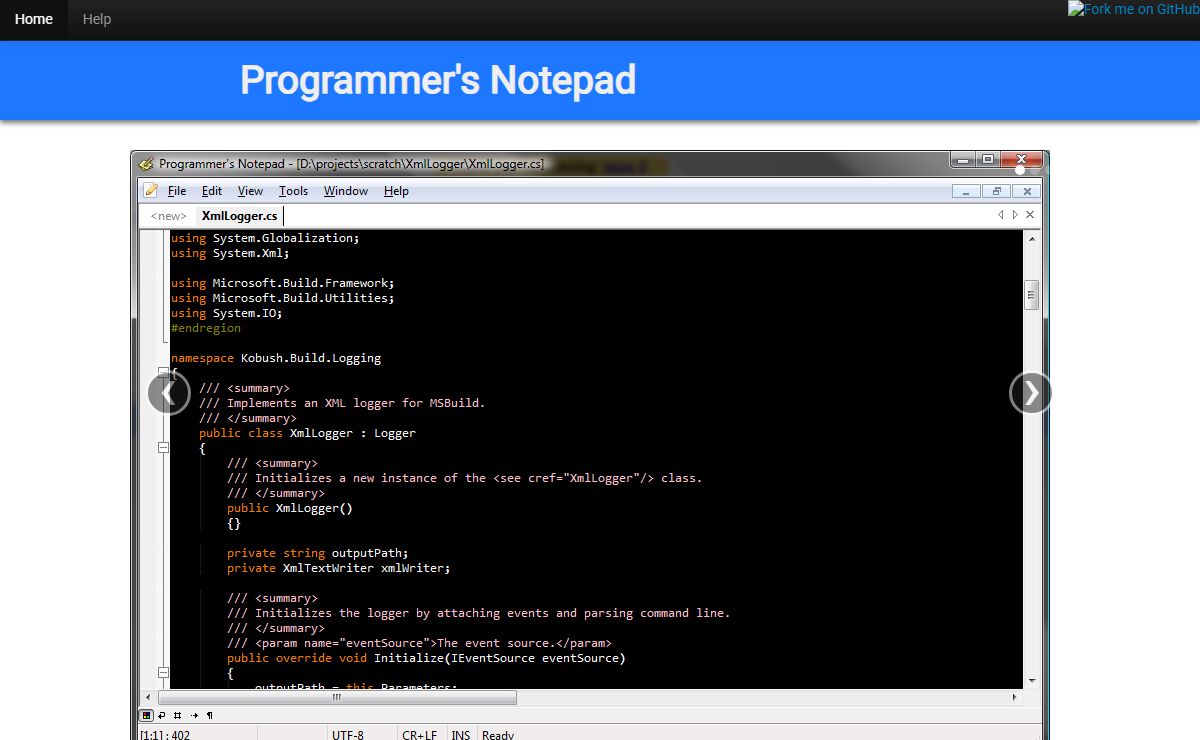The height and width of the screenshot is (740, 1200).
Task: Open the Tools menu
Action: click(x=293, y=191)
